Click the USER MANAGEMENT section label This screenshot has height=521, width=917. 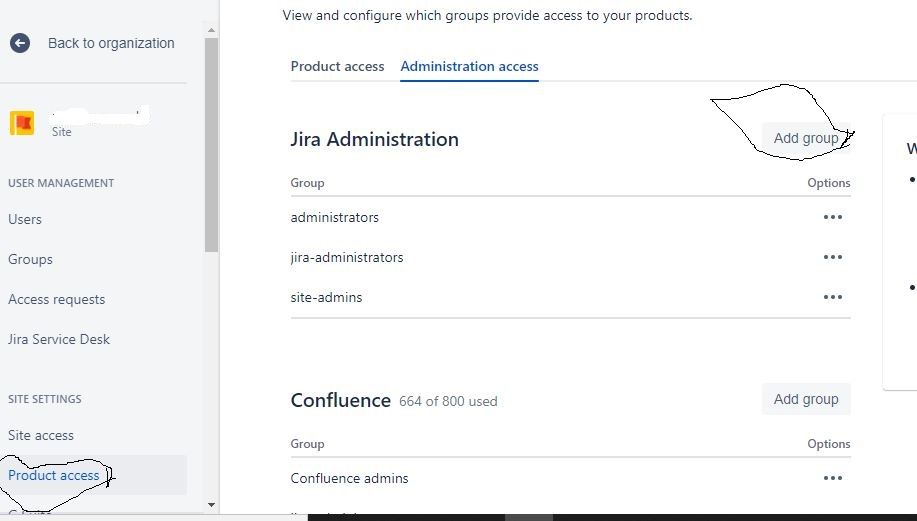[x=61, y=183]
